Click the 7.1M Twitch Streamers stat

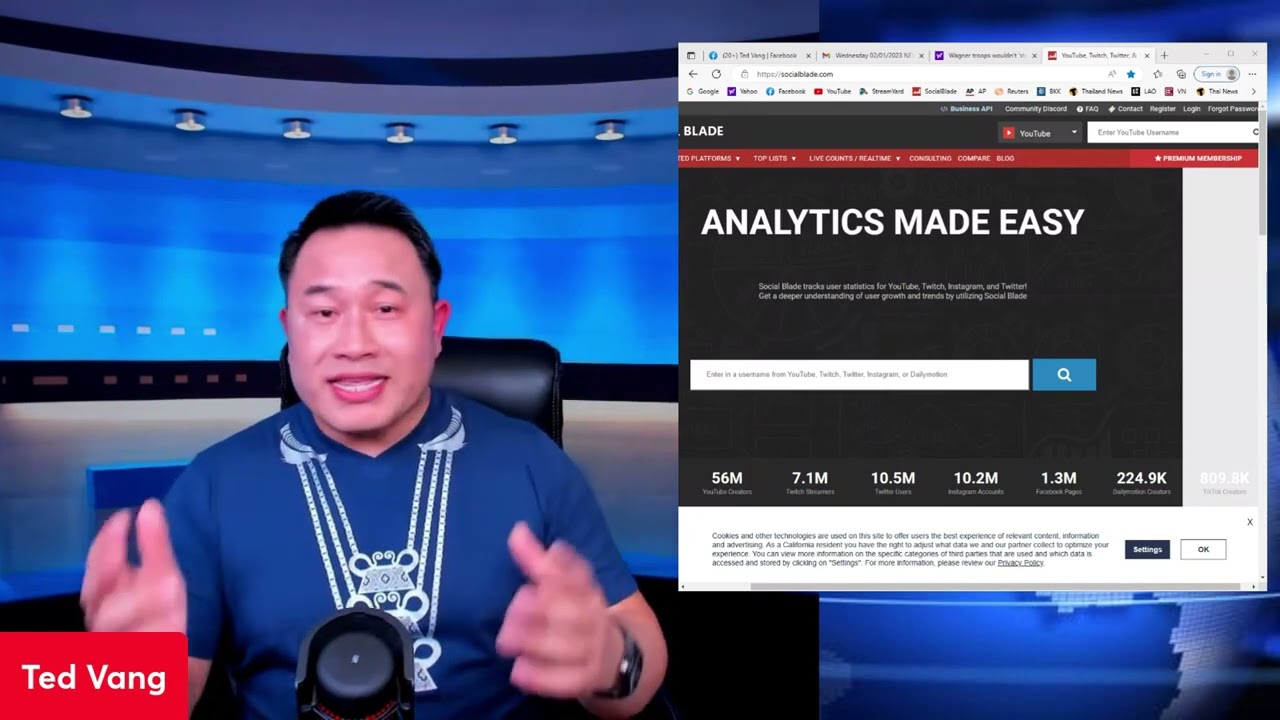click(810, 483)
